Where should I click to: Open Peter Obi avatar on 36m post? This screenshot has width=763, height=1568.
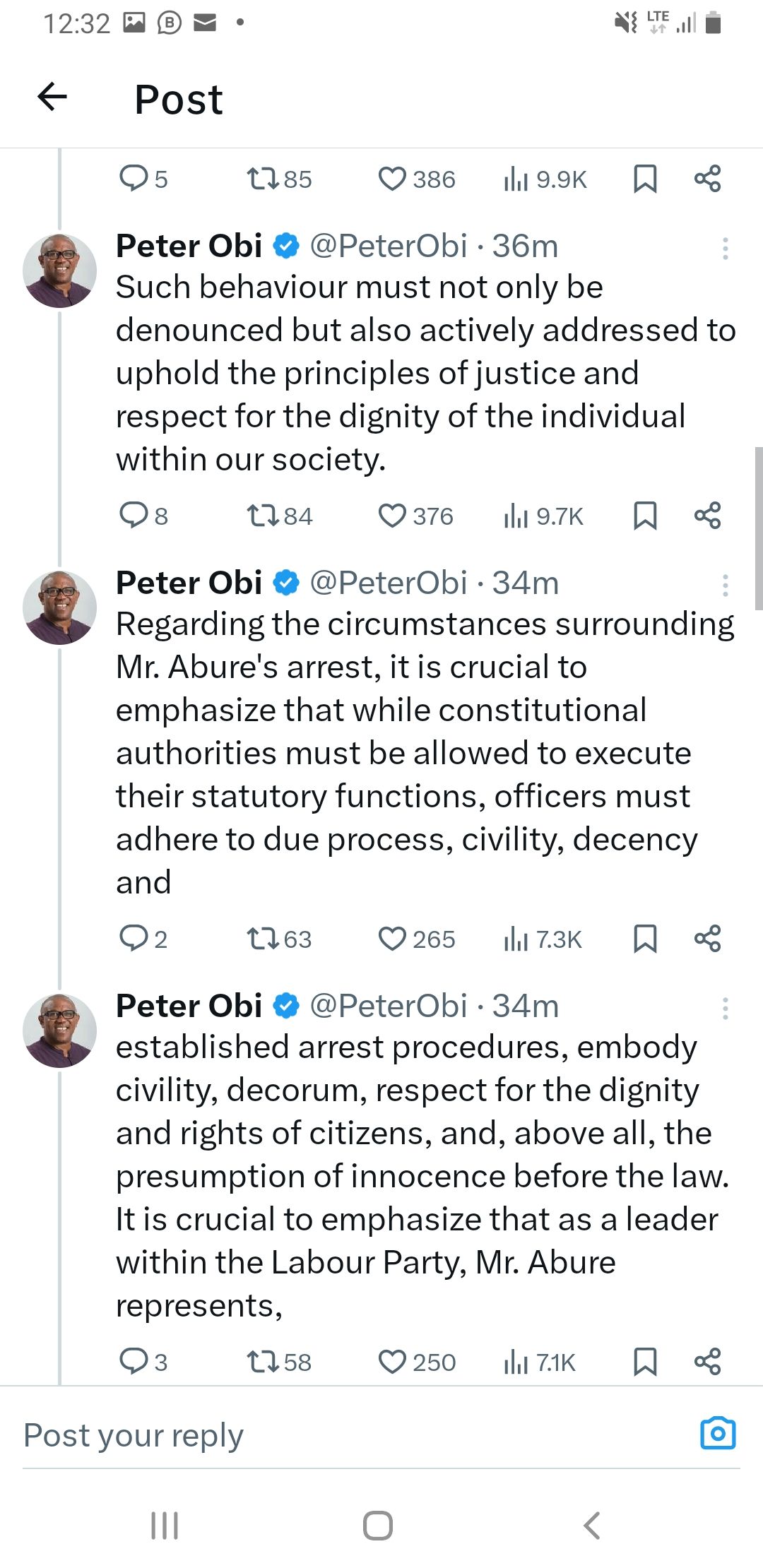[x=60, y=271]
